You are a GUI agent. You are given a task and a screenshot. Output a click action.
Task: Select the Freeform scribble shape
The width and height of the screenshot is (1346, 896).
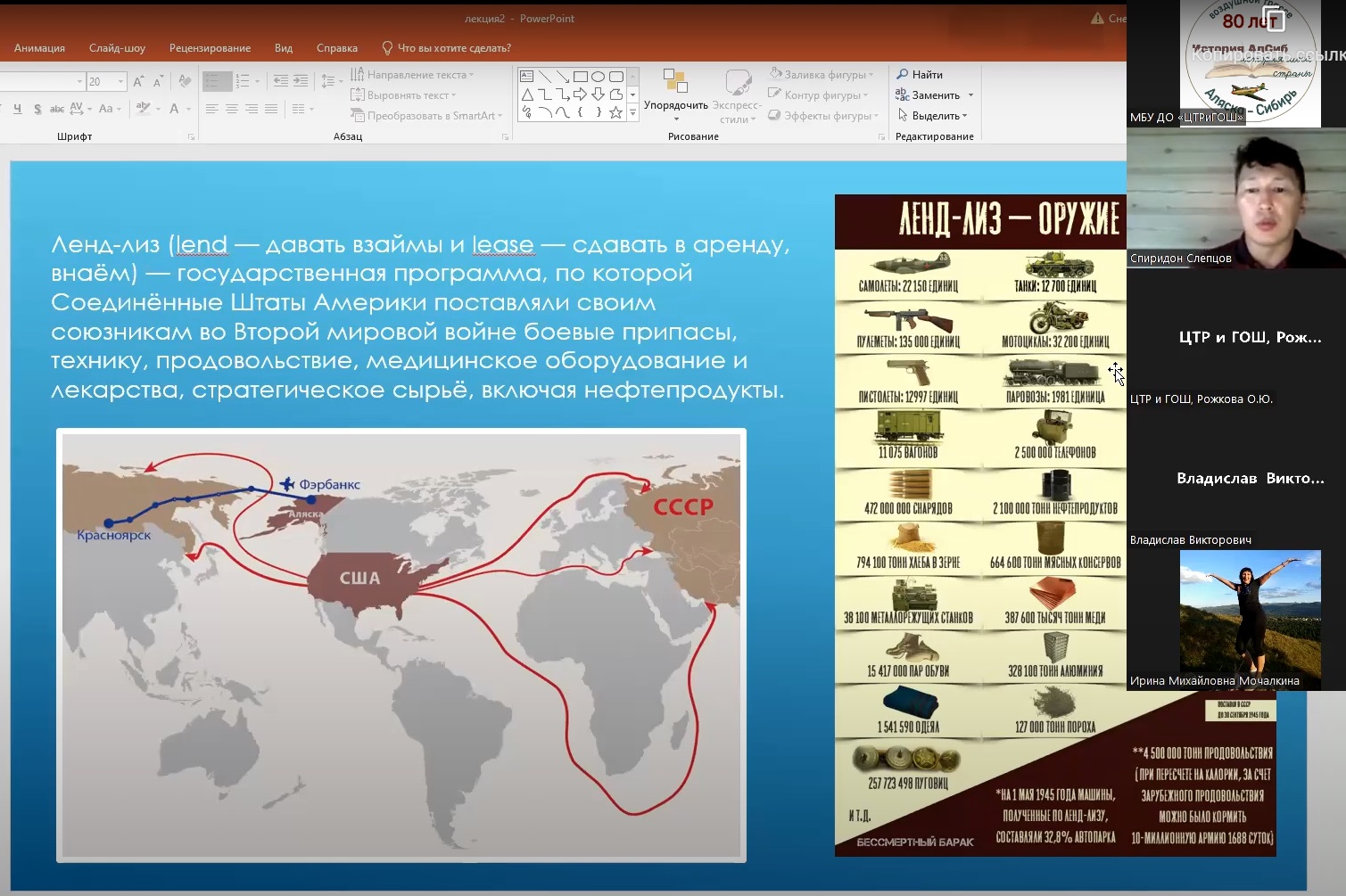click(x=527, y=112)
